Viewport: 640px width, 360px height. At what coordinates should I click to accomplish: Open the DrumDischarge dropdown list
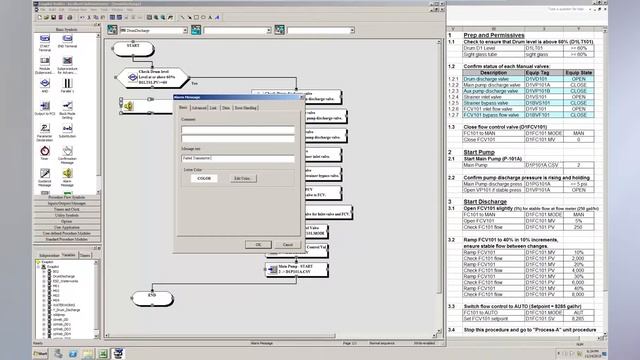184,31
